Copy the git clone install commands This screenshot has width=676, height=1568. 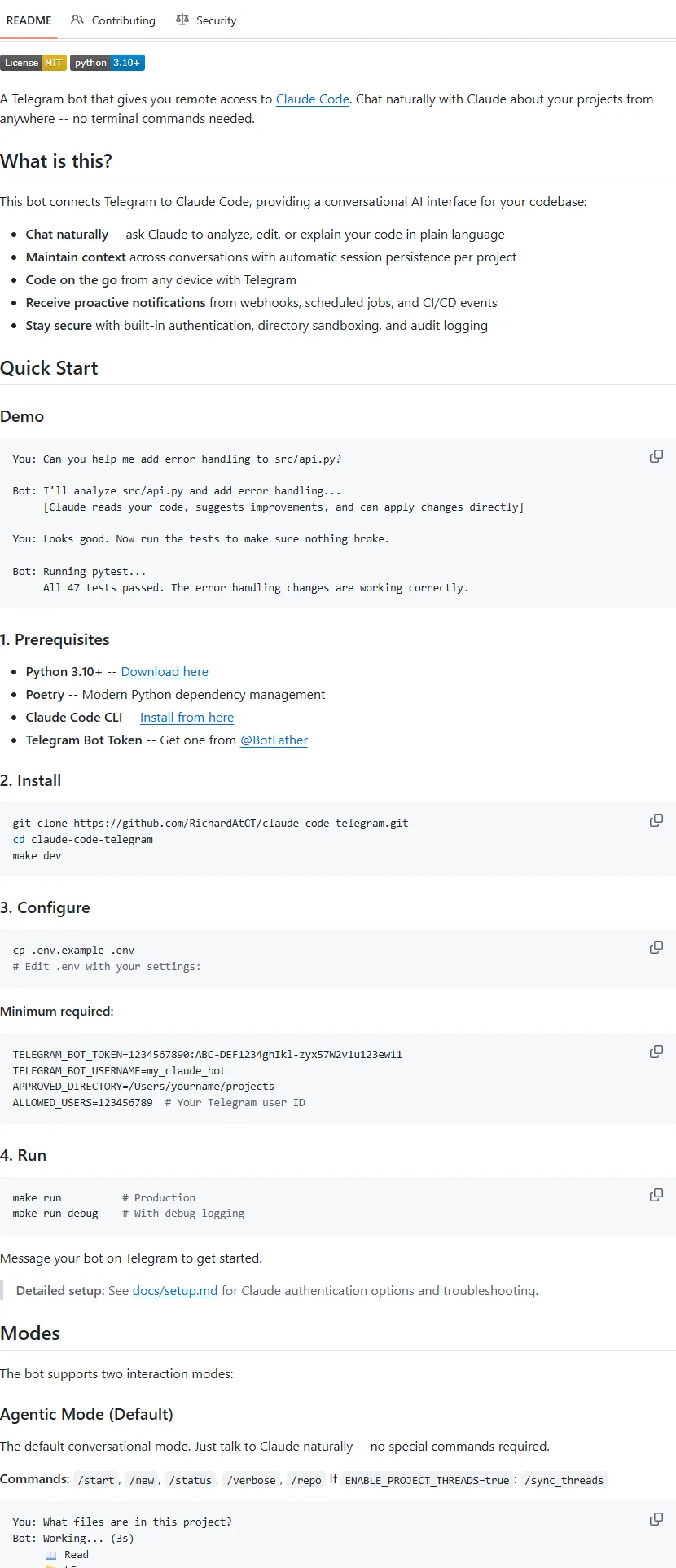tap(656, 820)
